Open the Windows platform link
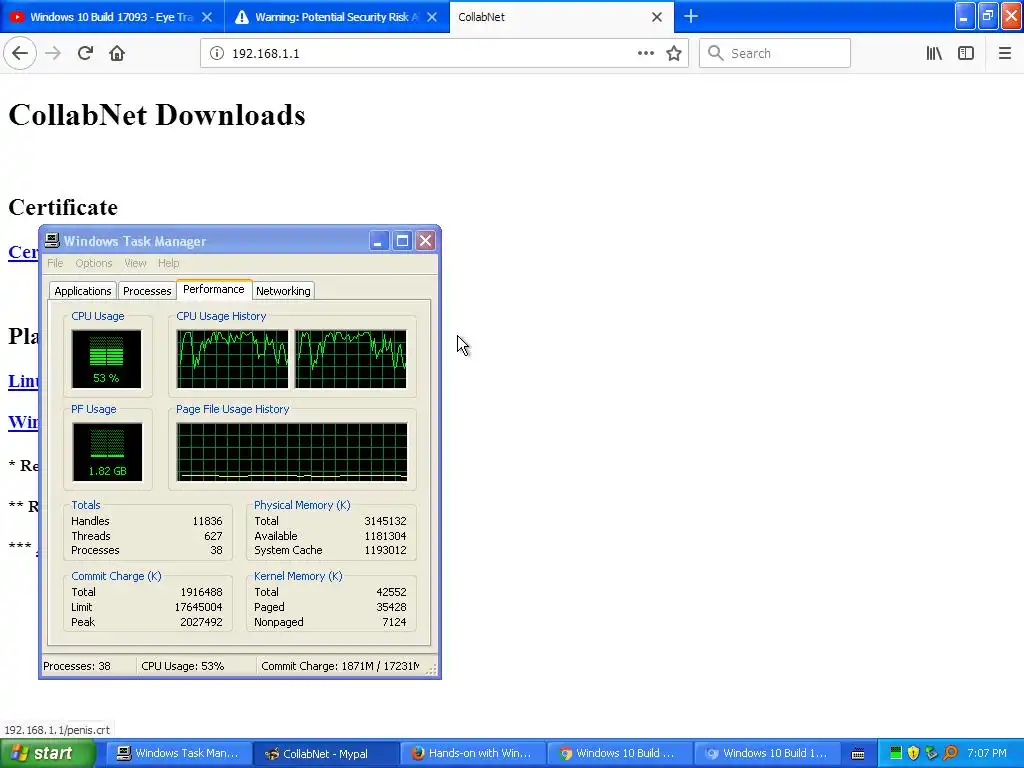The image size is (1024, 768). [23, 422]
